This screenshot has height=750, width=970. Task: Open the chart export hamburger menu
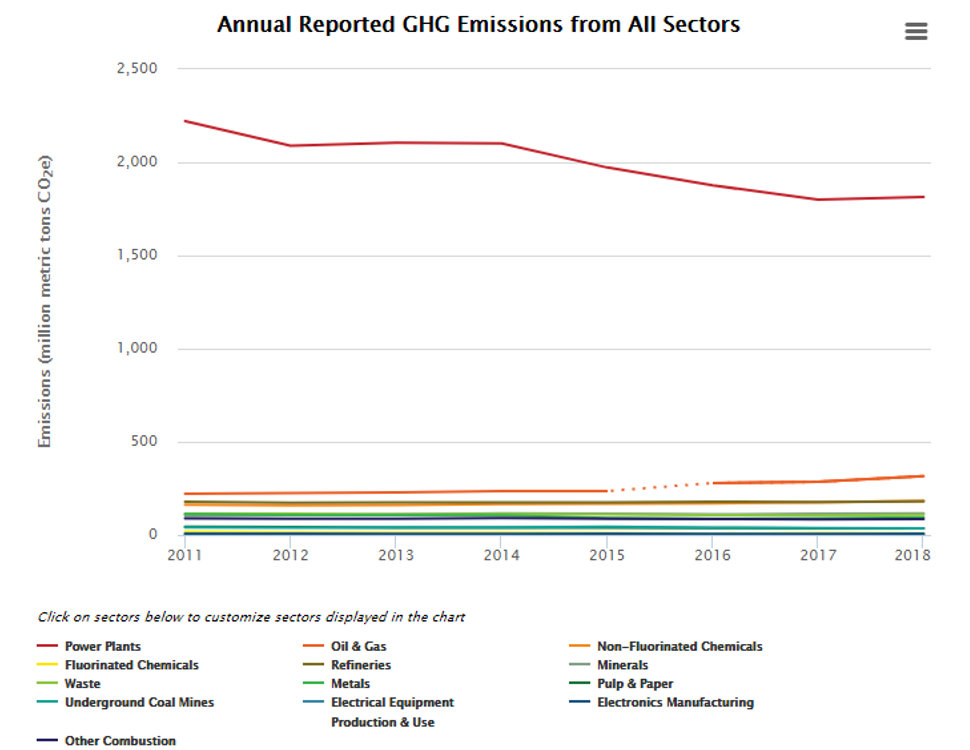914,31
